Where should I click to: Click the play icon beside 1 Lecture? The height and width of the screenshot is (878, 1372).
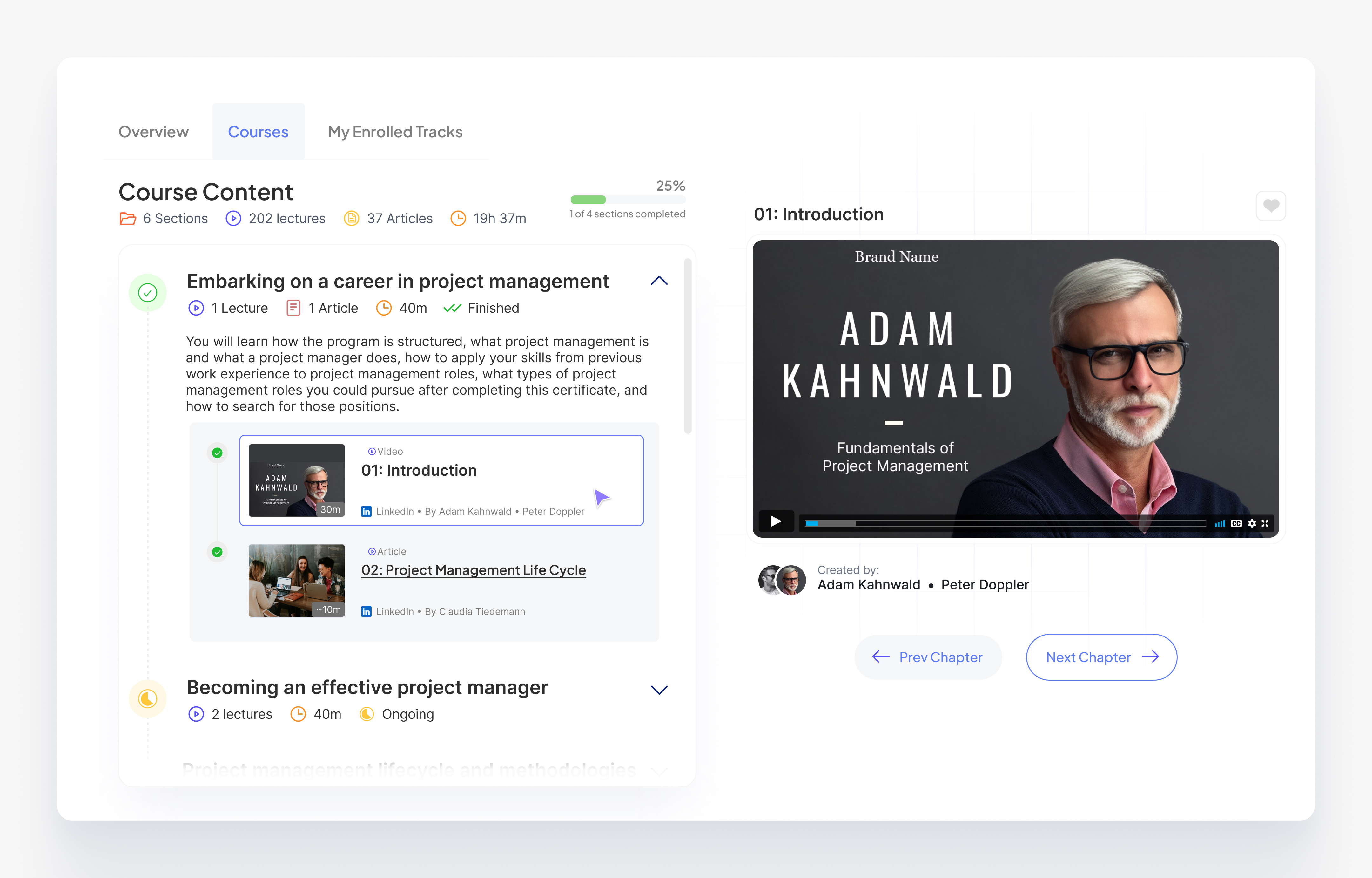click(196, 308)
